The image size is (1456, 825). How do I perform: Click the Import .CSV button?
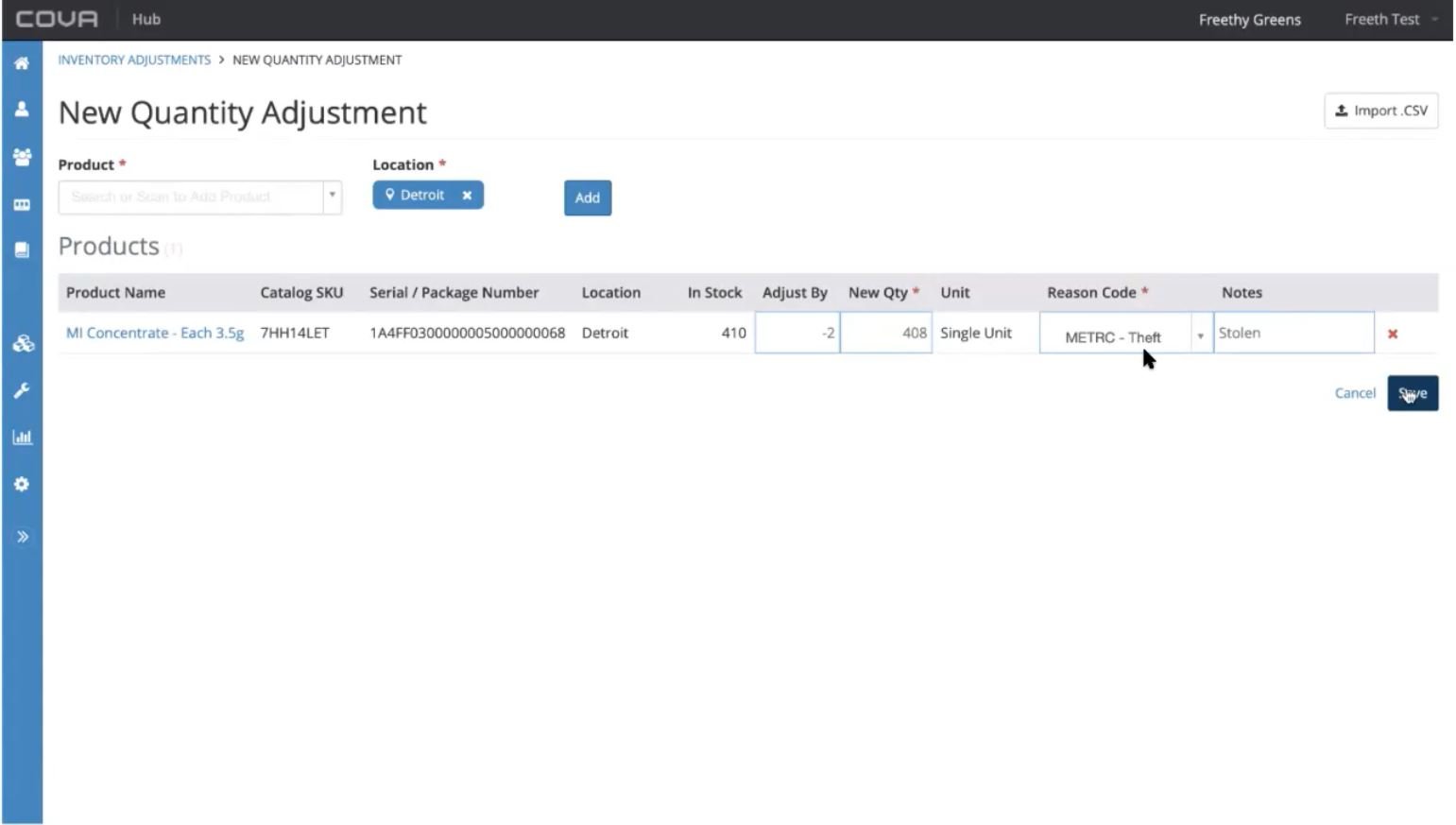click(1380, 111)
